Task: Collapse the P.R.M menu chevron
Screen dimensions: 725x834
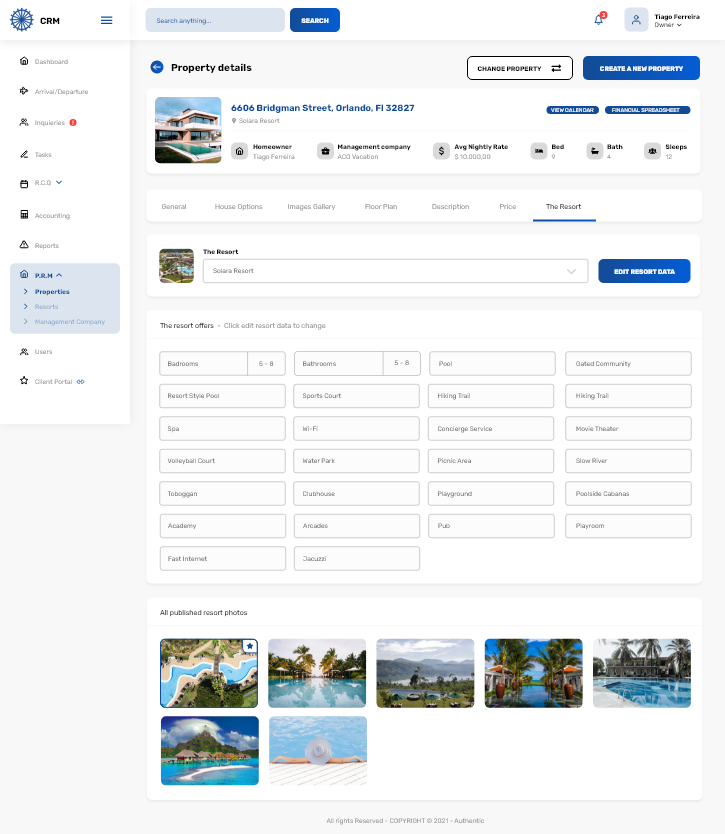Action: (x=59, y=275)
